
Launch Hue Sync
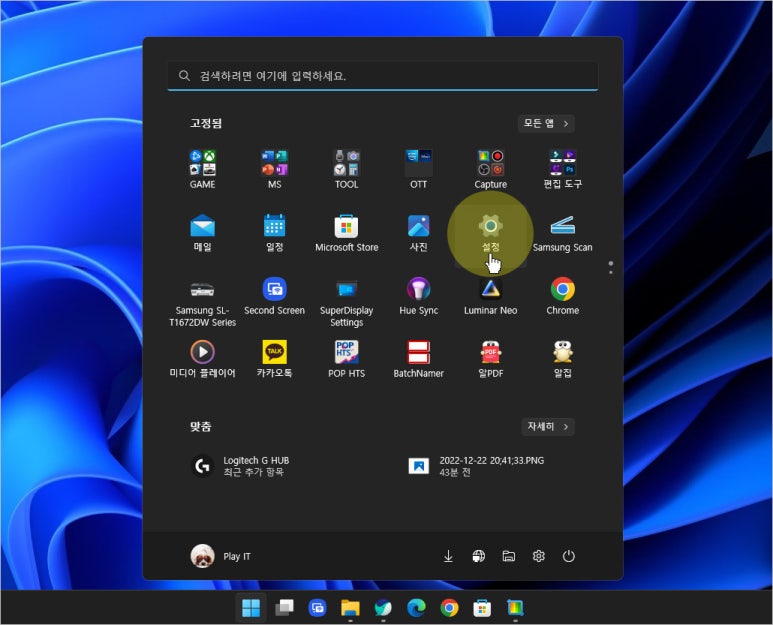(x=419, y=296)
